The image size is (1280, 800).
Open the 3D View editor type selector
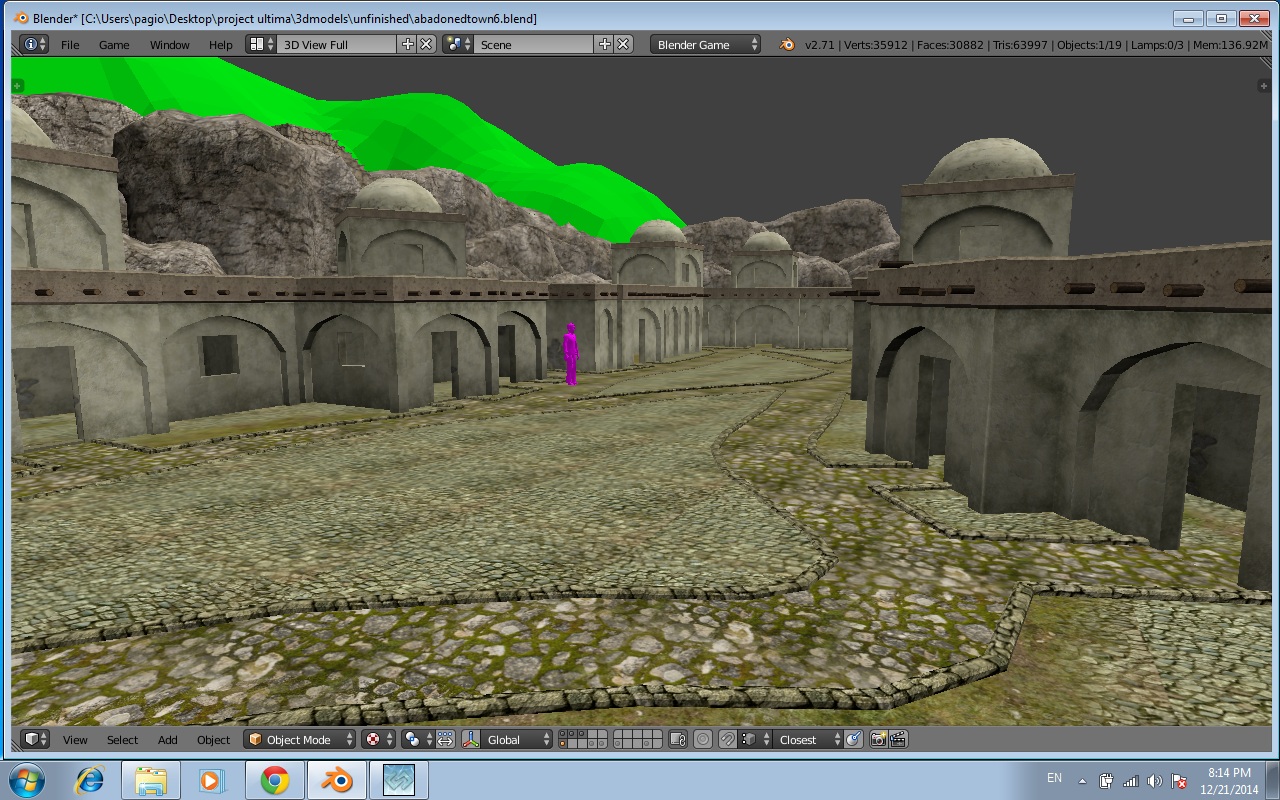[35, 739]
